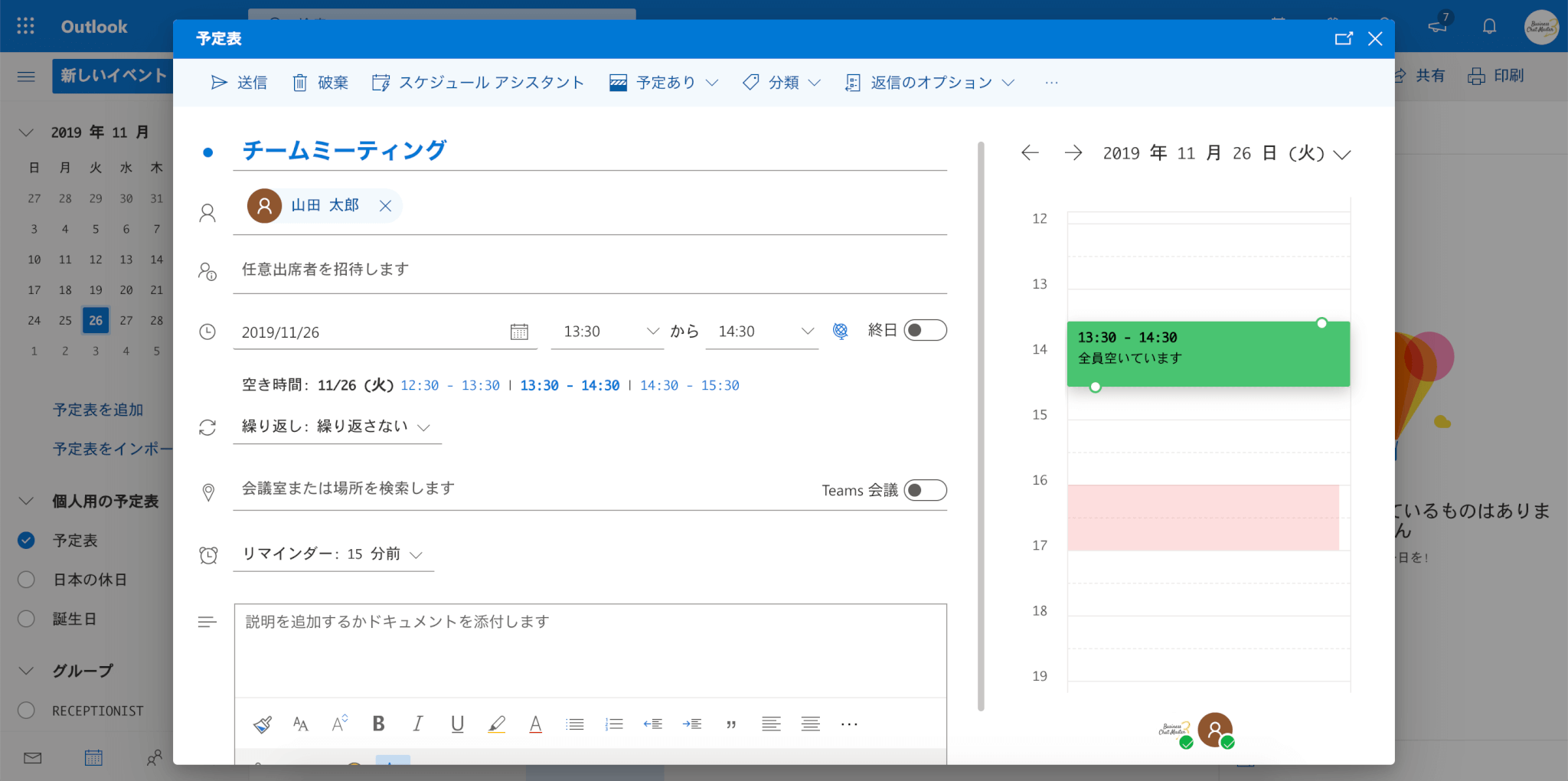Apply bold formatting in description editor
This screenshot has height=781, width=1568.
point(378,724)
